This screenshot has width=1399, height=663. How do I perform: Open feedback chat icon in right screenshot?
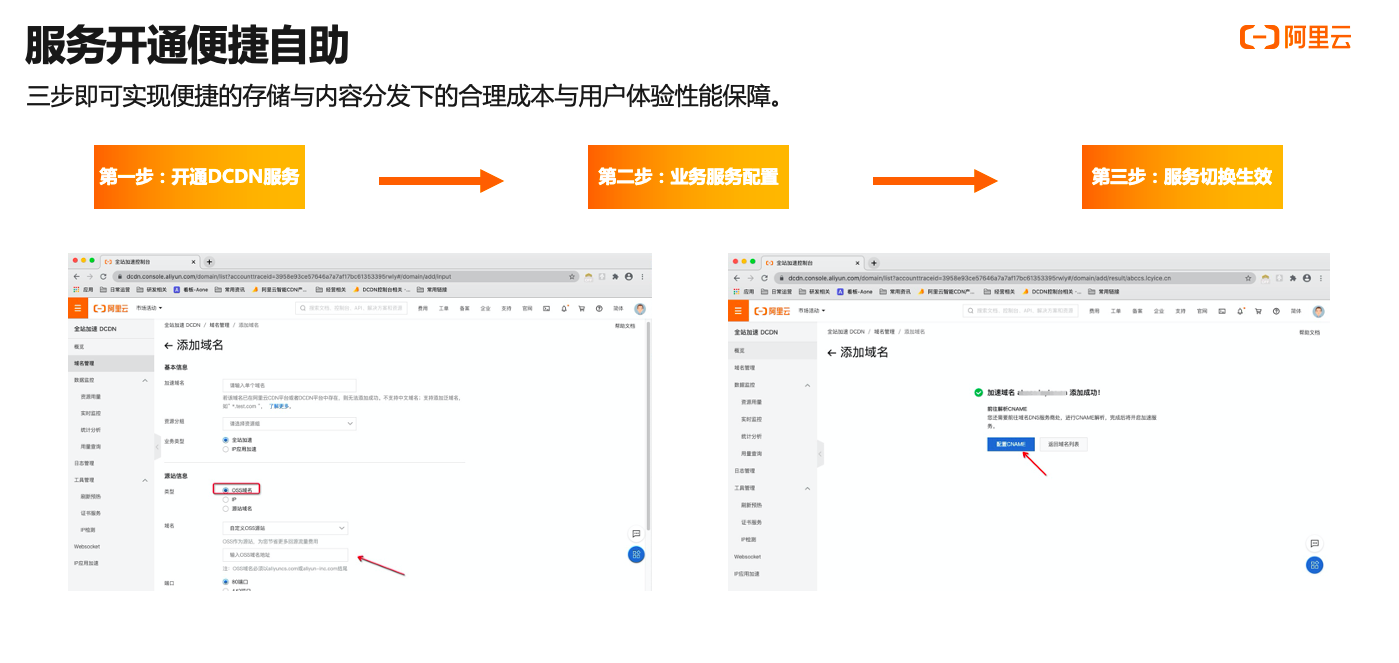pyautogui.click(x=1315, y=544)
